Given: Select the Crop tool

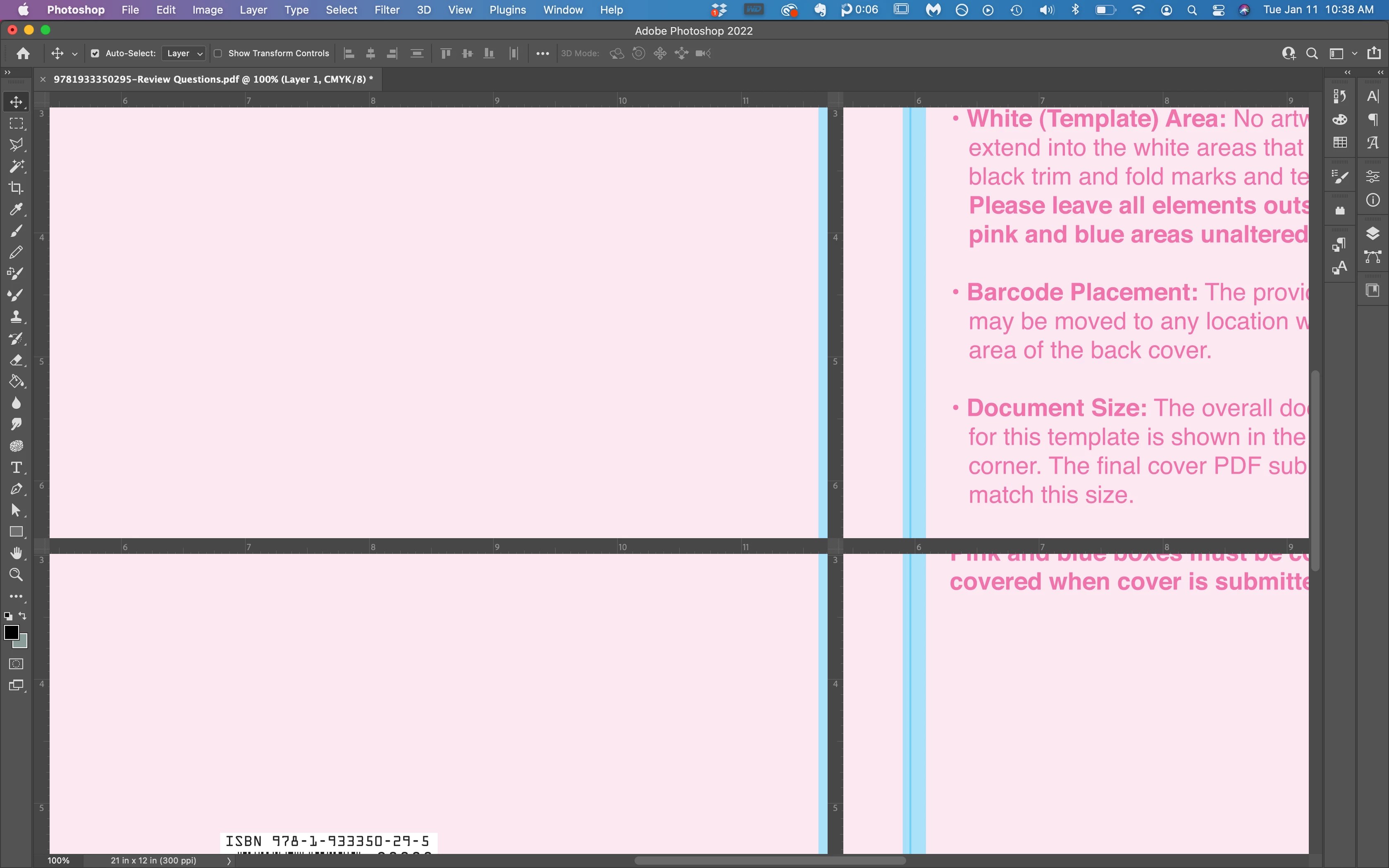Looking at the screenshot, I should (x=16, y=188).
